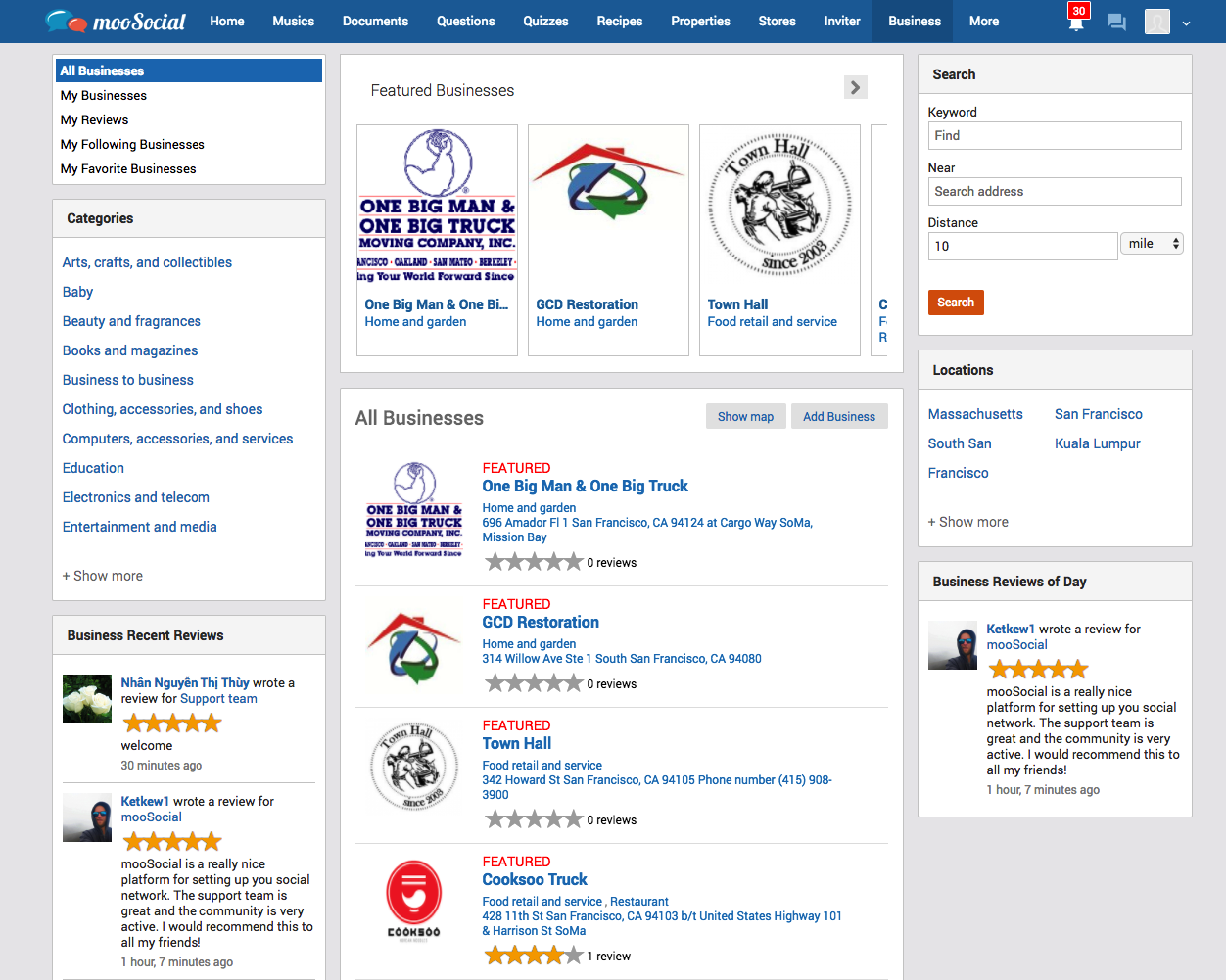Image resolution: width=1226 pixels, height=980 pixels.
Task: Go to next featured businesses
Action: [855, 87]
